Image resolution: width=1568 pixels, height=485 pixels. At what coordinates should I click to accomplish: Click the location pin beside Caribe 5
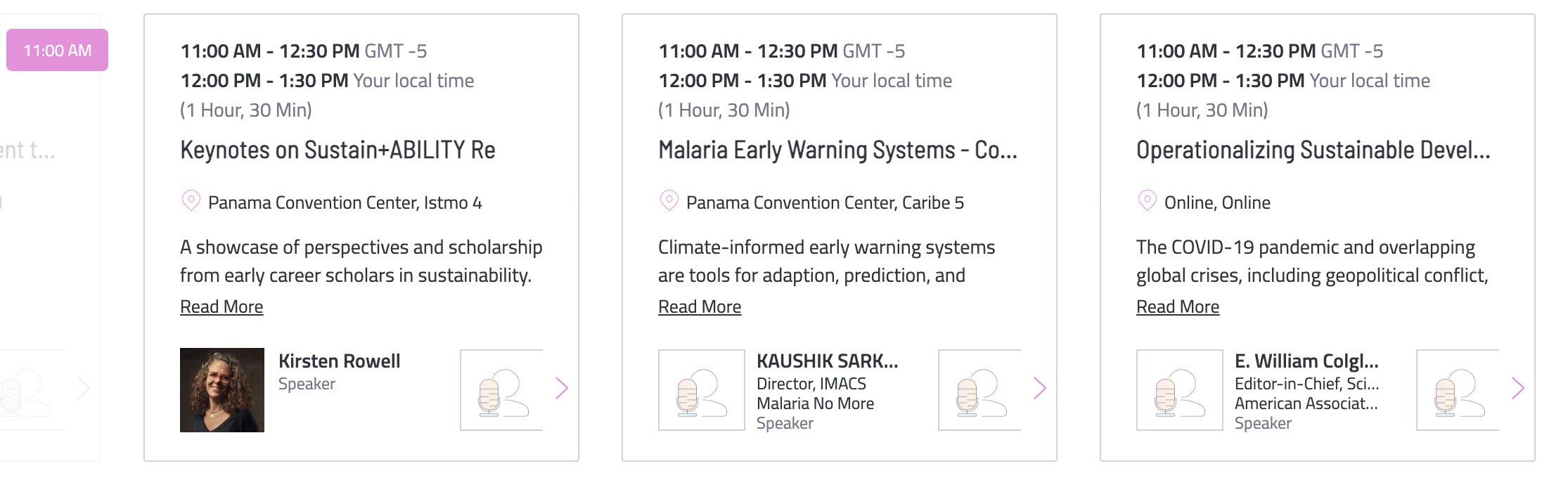(669, 201)
